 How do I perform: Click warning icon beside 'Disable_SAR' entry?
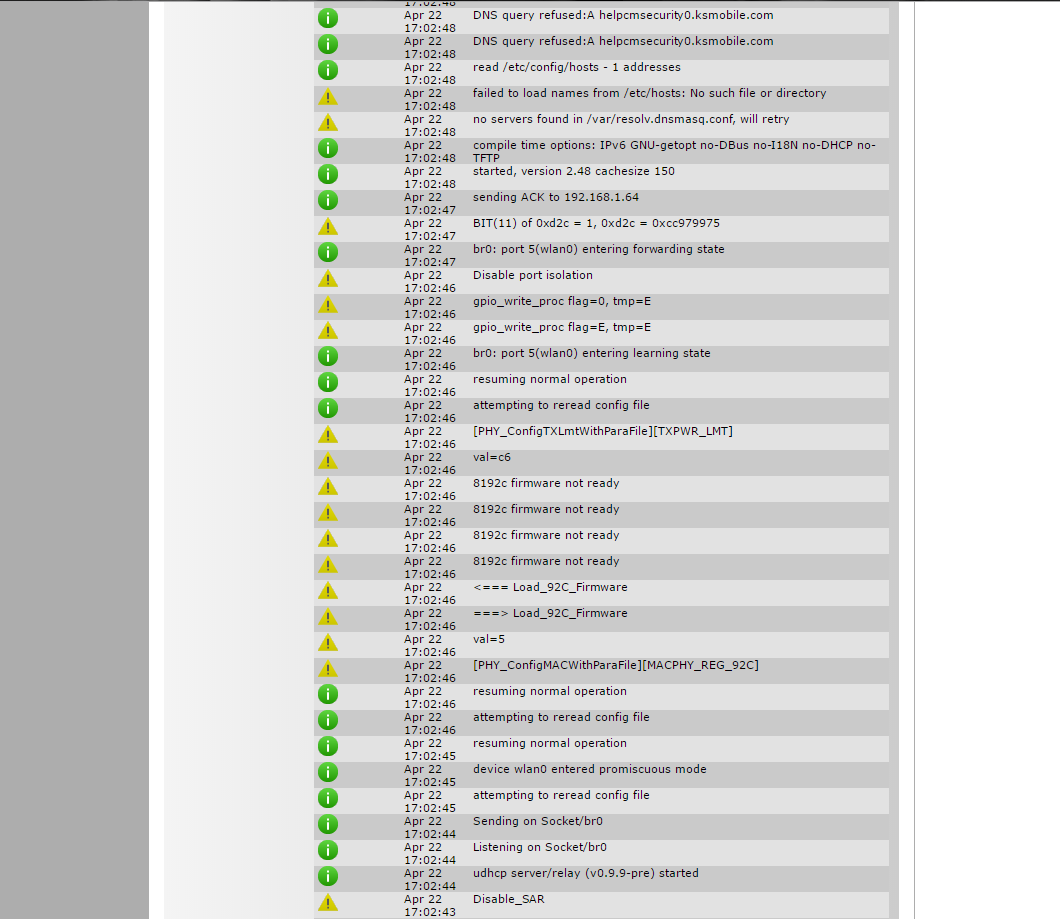coord(328,903)
